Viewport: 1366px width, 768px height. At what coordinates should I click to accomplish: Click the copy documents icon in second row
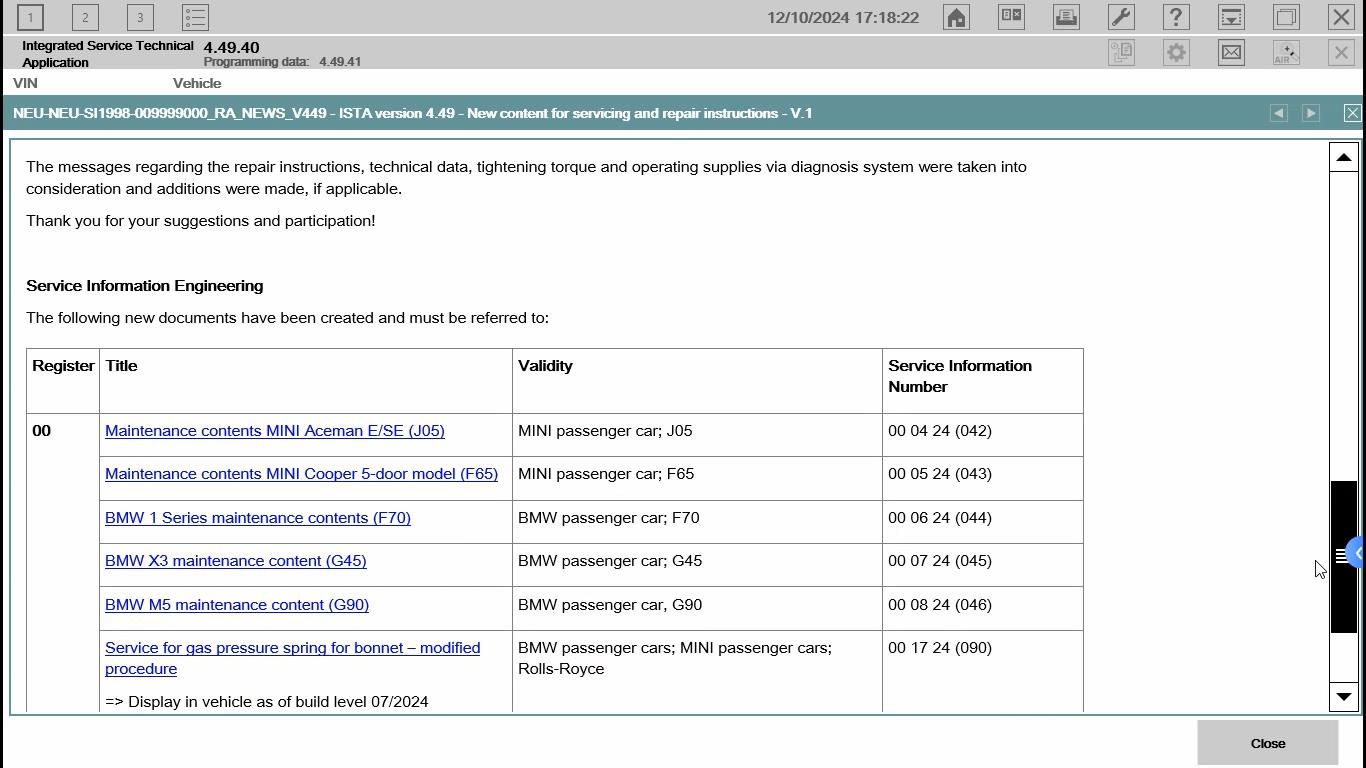tap(1121, 53)
